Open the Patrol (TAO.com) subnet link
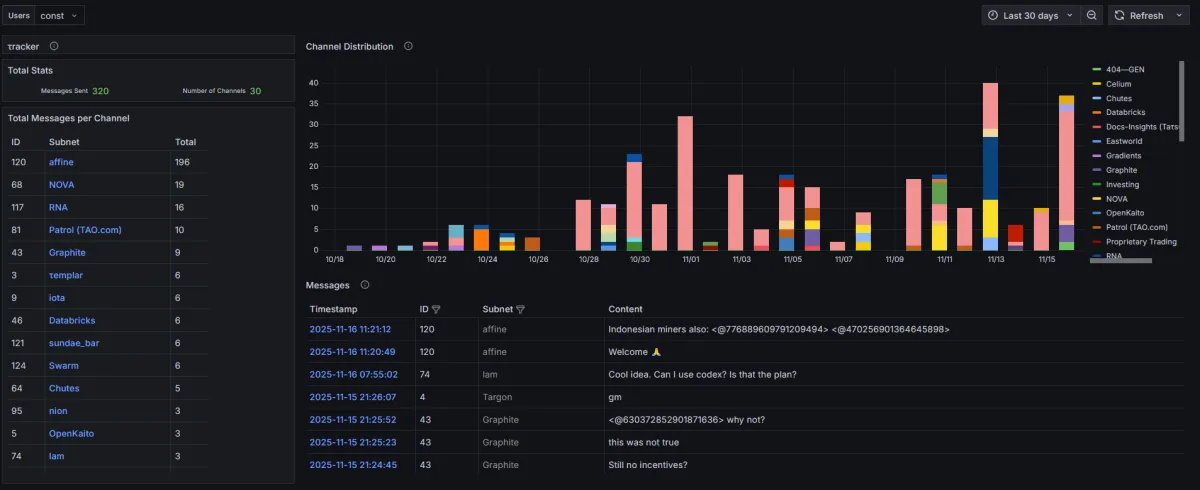1200x490 pixels. (x=83, y=230)
